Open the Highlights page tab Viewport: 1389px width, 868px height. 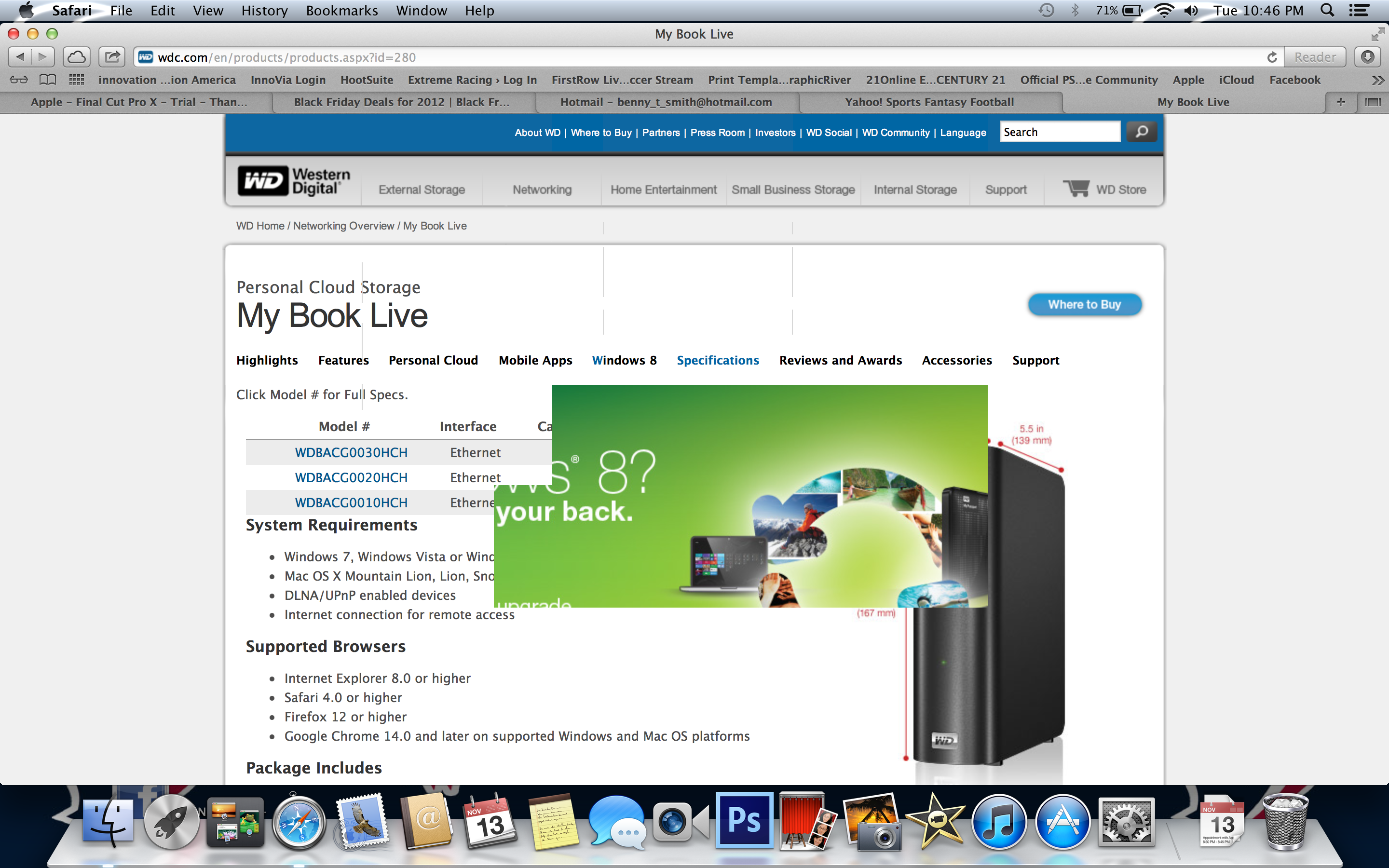pyautogui.click(x=267, y=361)
